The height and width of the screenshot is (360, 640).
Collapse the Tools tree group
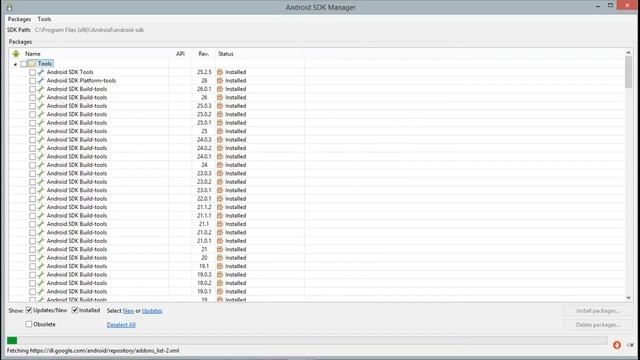click(x=16, y=64)
